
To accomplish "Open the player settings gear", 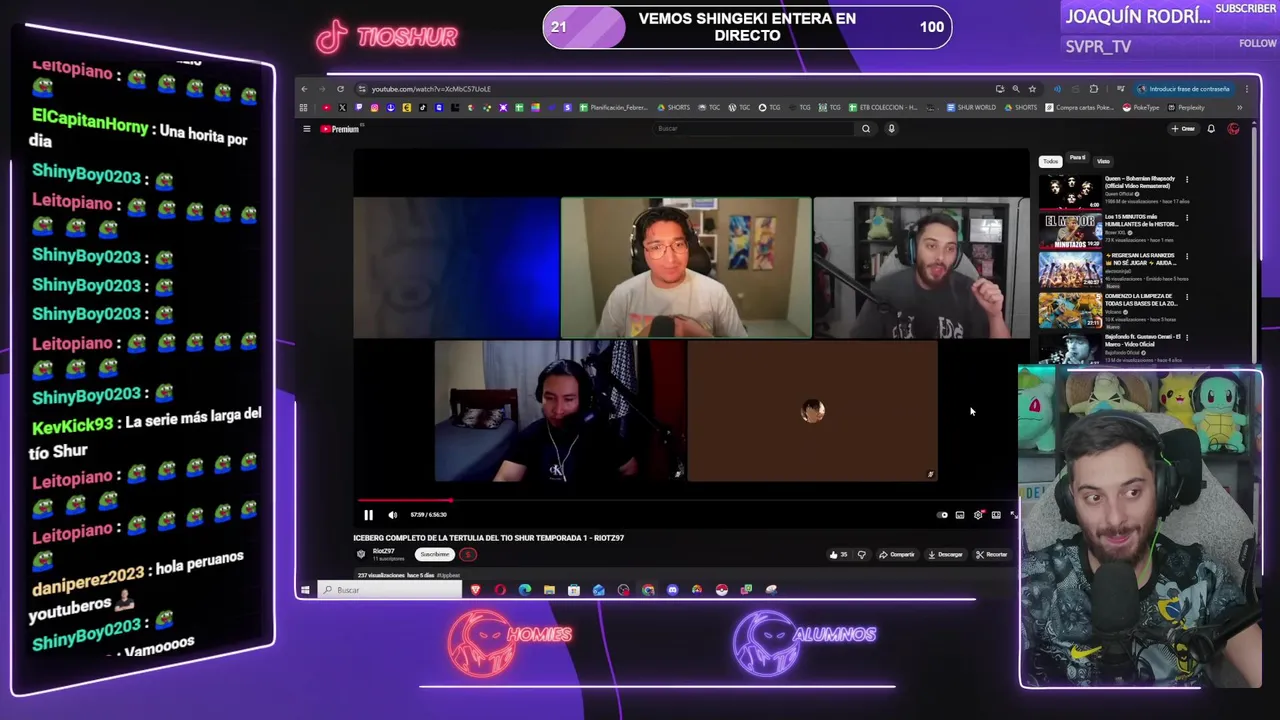I will pos(978,515).
